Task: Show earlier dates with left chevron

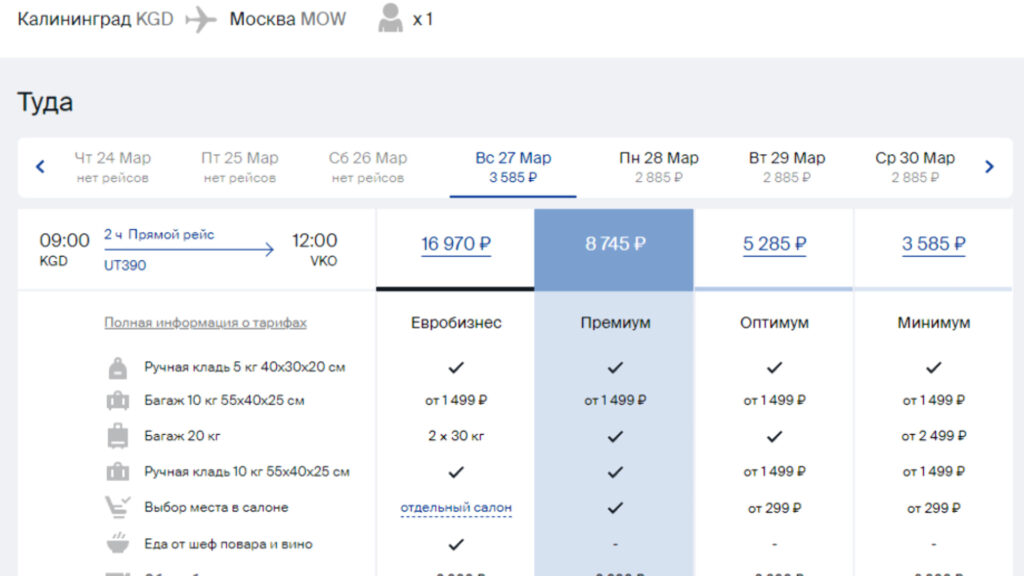Action: pos(40,167)
